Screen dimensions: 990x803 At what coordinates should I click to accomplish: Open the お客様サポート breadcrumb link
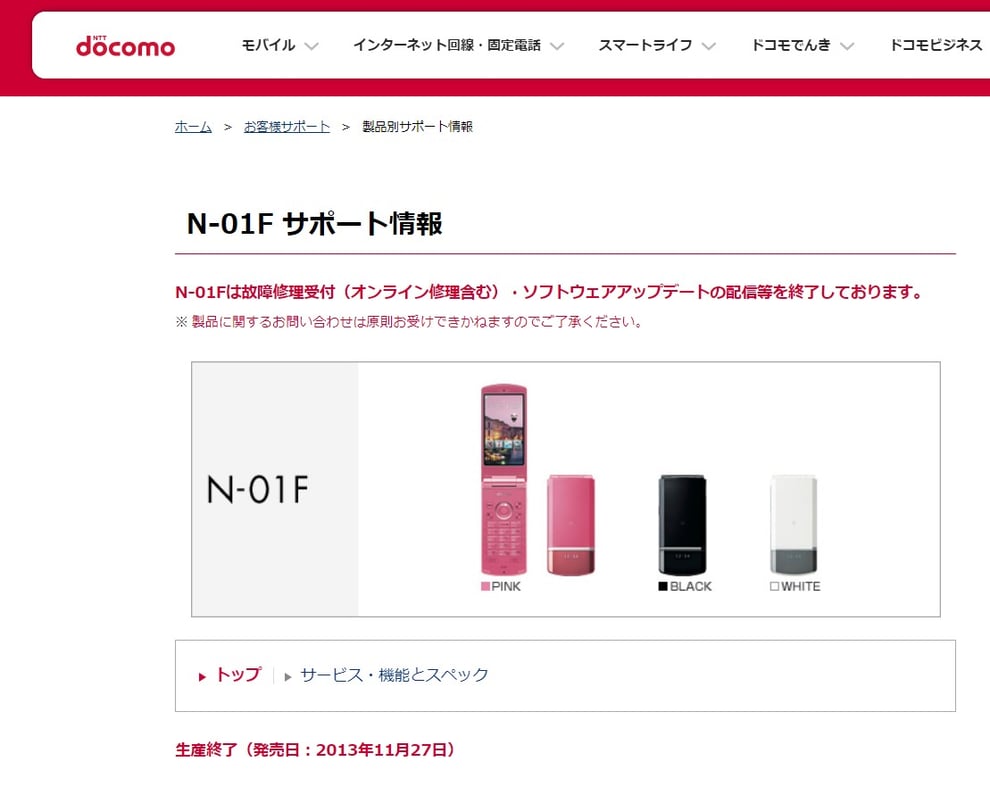click(287, 127)
